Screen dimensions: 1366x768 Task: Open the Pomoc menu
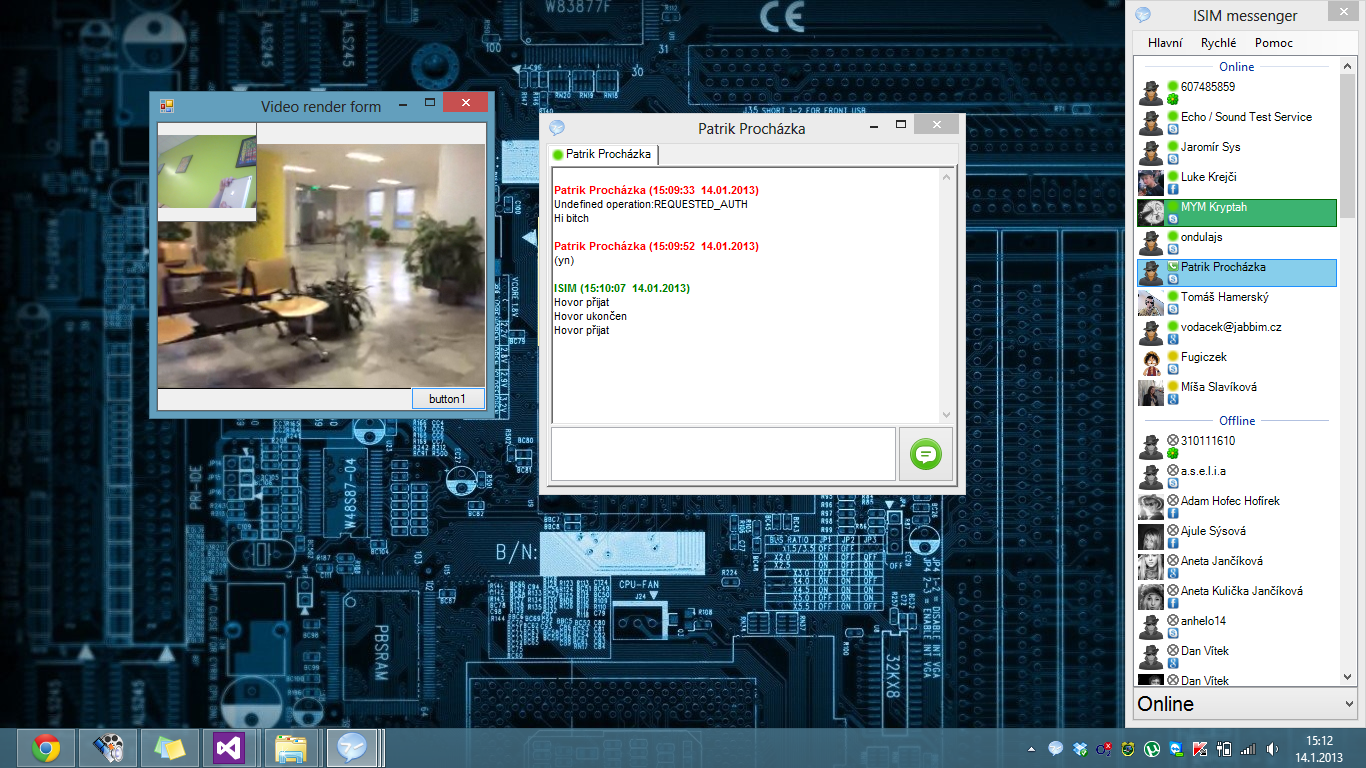point(1274,43)
